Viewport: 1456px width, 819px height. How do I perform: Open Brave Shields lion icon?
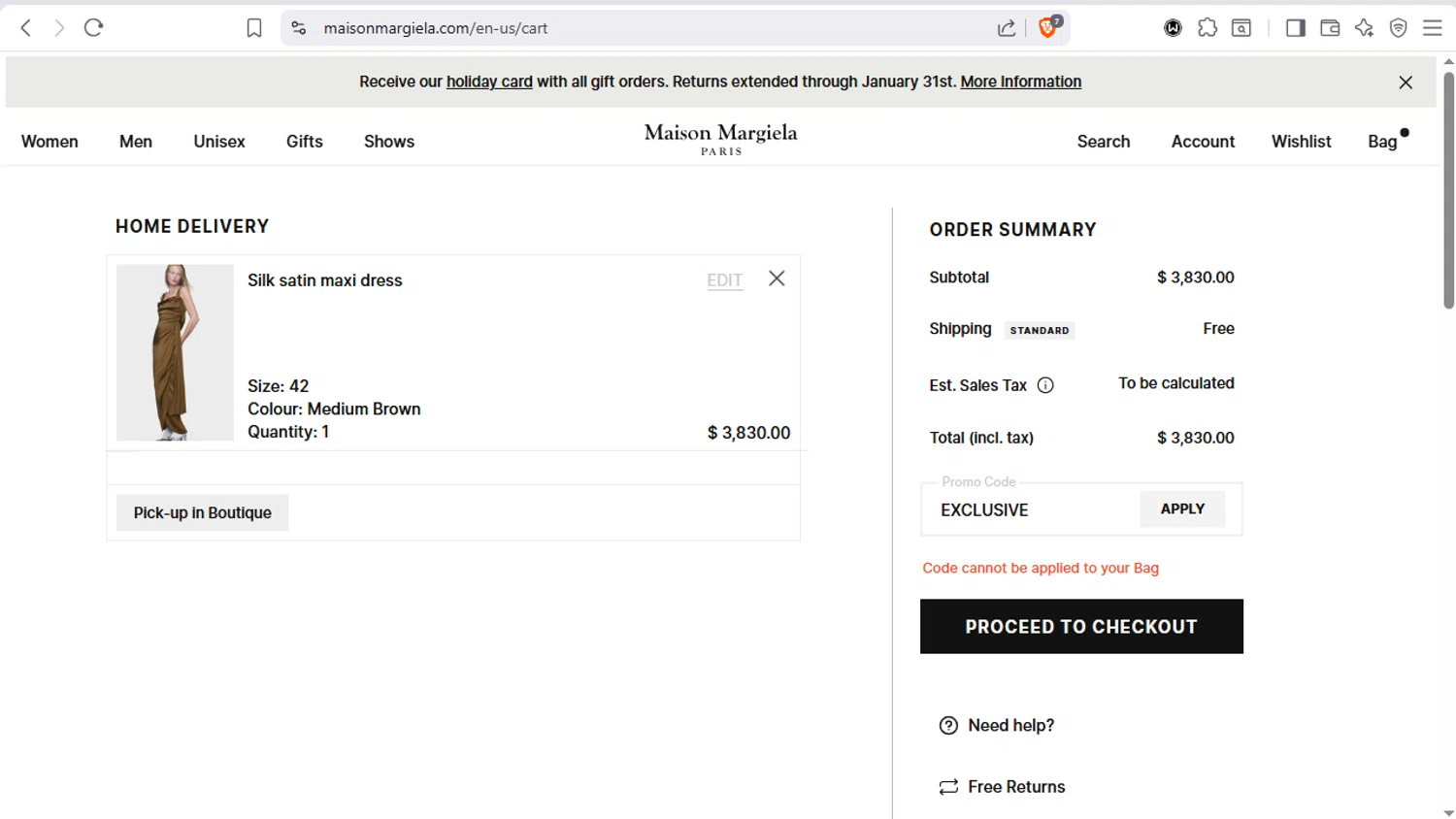(x=1048, y=27)
